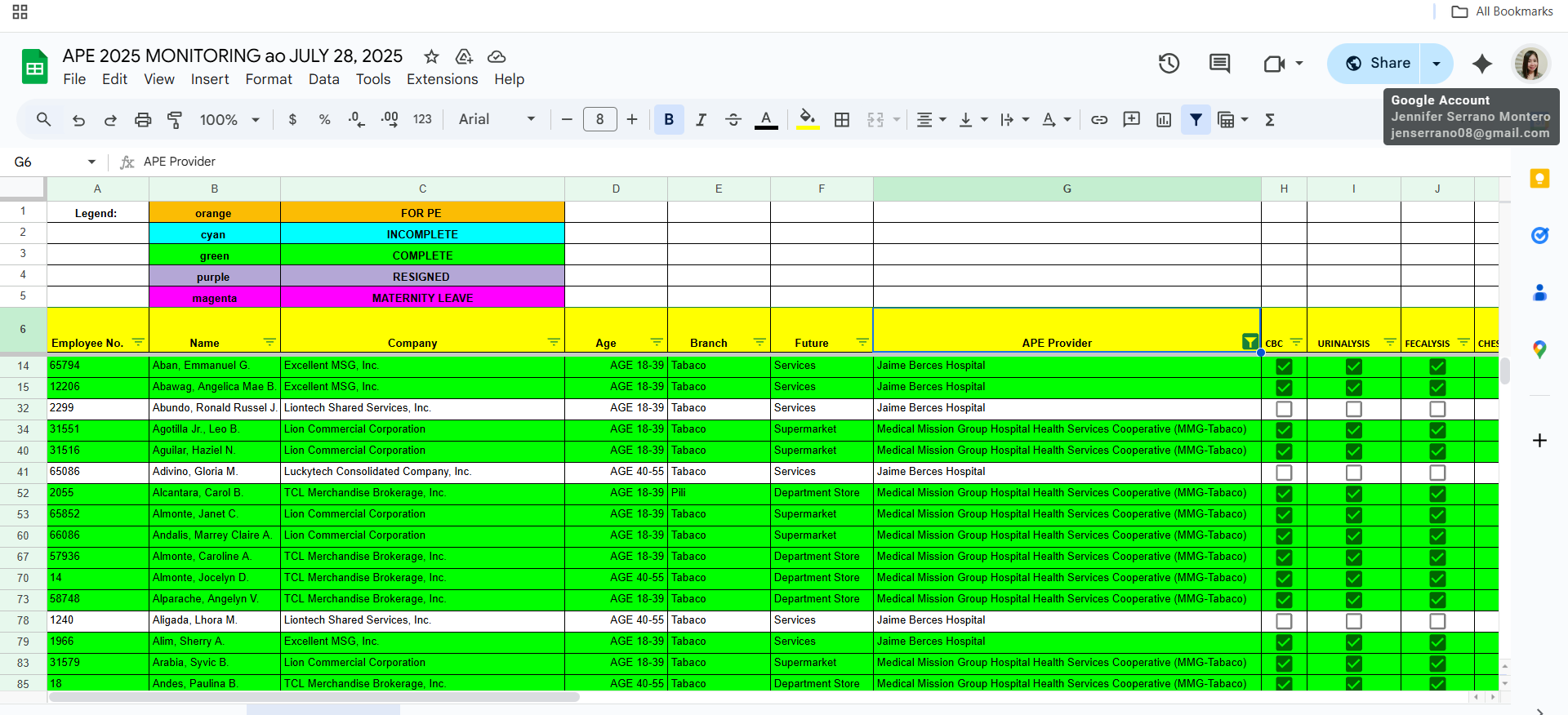The image size is (1568, 715).
Task: Click the print icon in toolbar
Action: pos(143,120)
